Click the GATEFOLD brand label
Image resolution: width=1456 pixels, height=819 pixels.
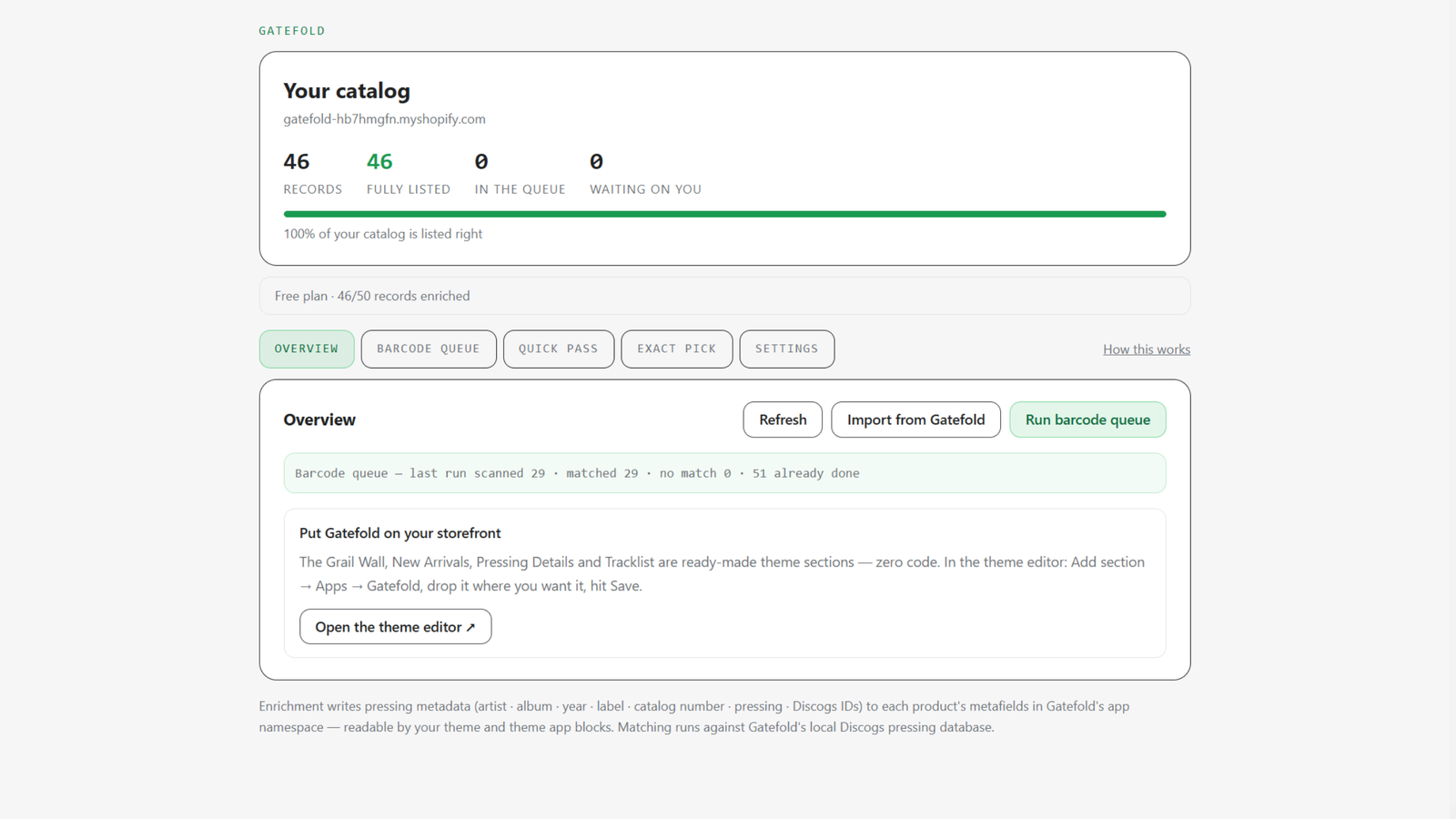(292, 31)
